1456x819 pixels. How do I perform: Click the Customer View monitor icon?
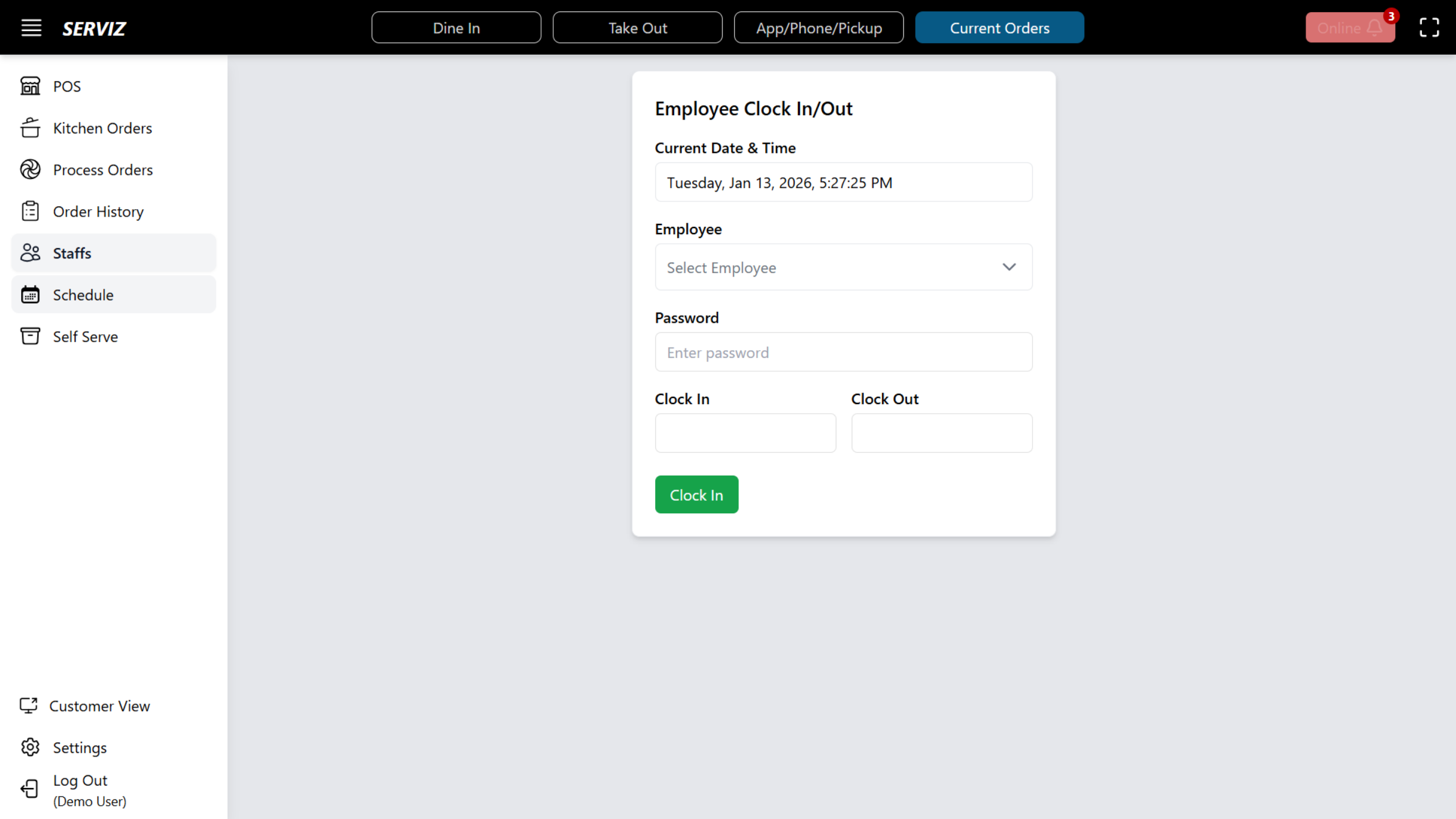29,706
